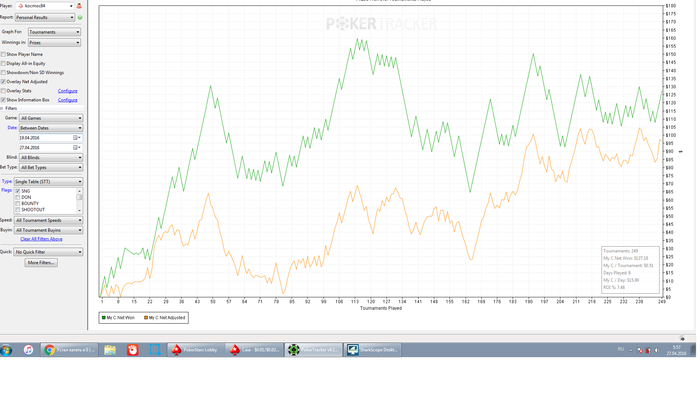Viewport: 700px width, 394px height.
Task: Switch to the PokerStars table taskbar window
Action: 254,350
